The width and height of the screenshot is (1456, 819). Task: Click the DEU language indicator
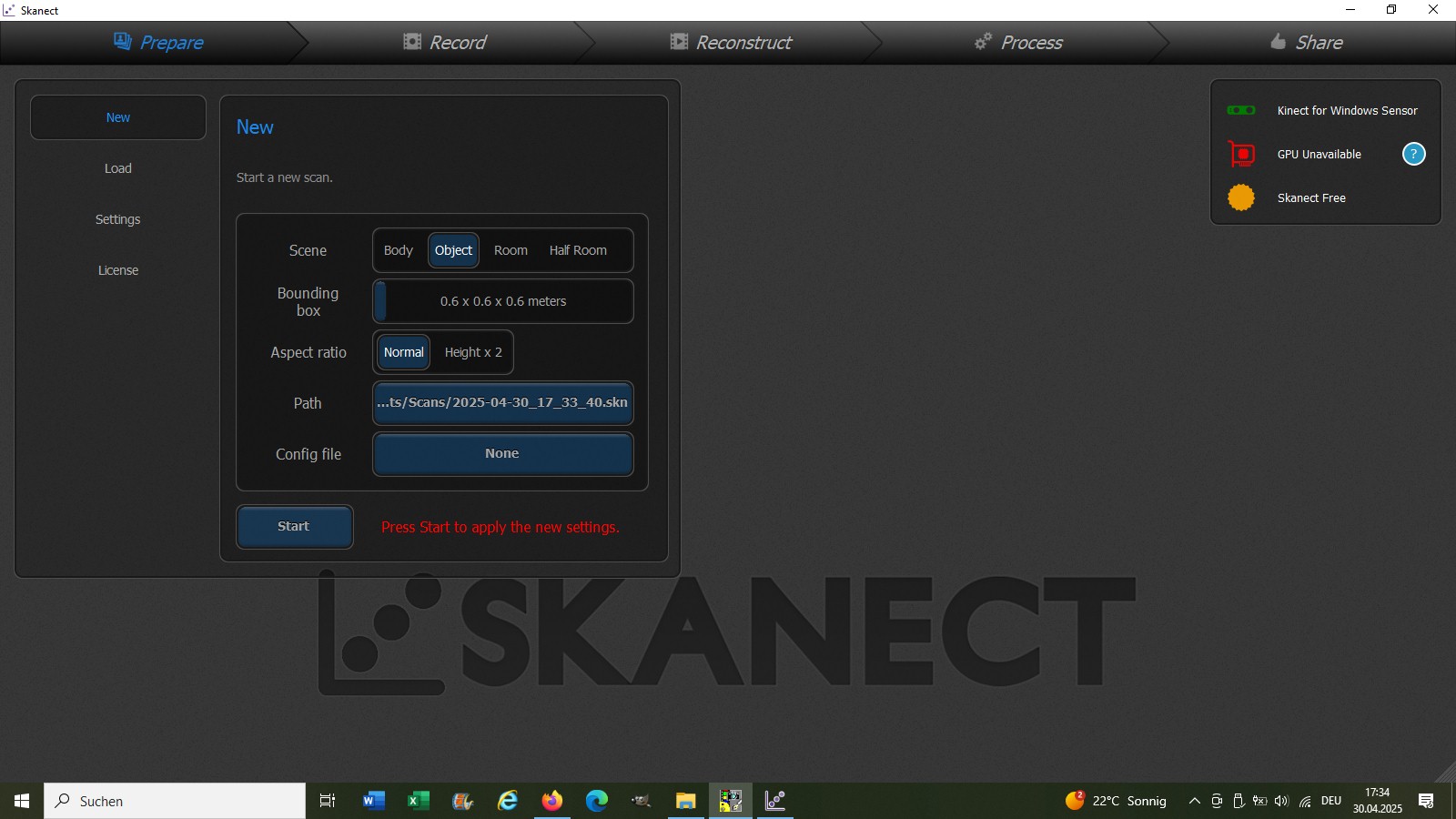(x=1331, y=801)
